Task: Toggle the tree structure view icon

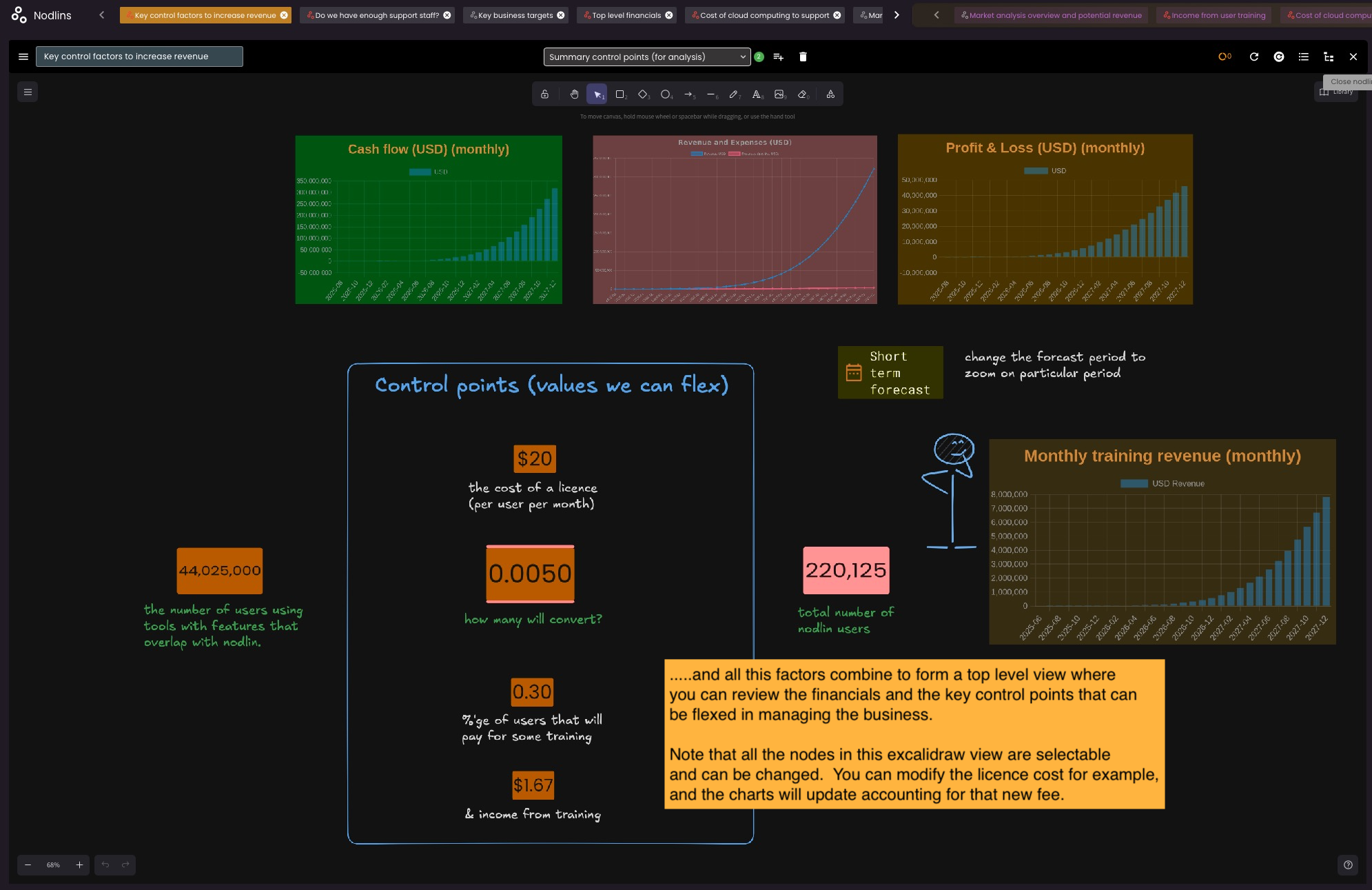Action: click(x=1328, y=57)
